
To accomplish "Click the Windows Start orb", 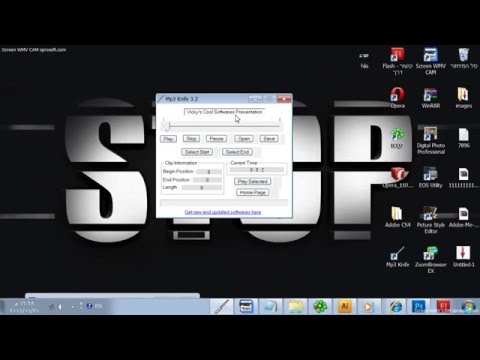I will 468,306.
